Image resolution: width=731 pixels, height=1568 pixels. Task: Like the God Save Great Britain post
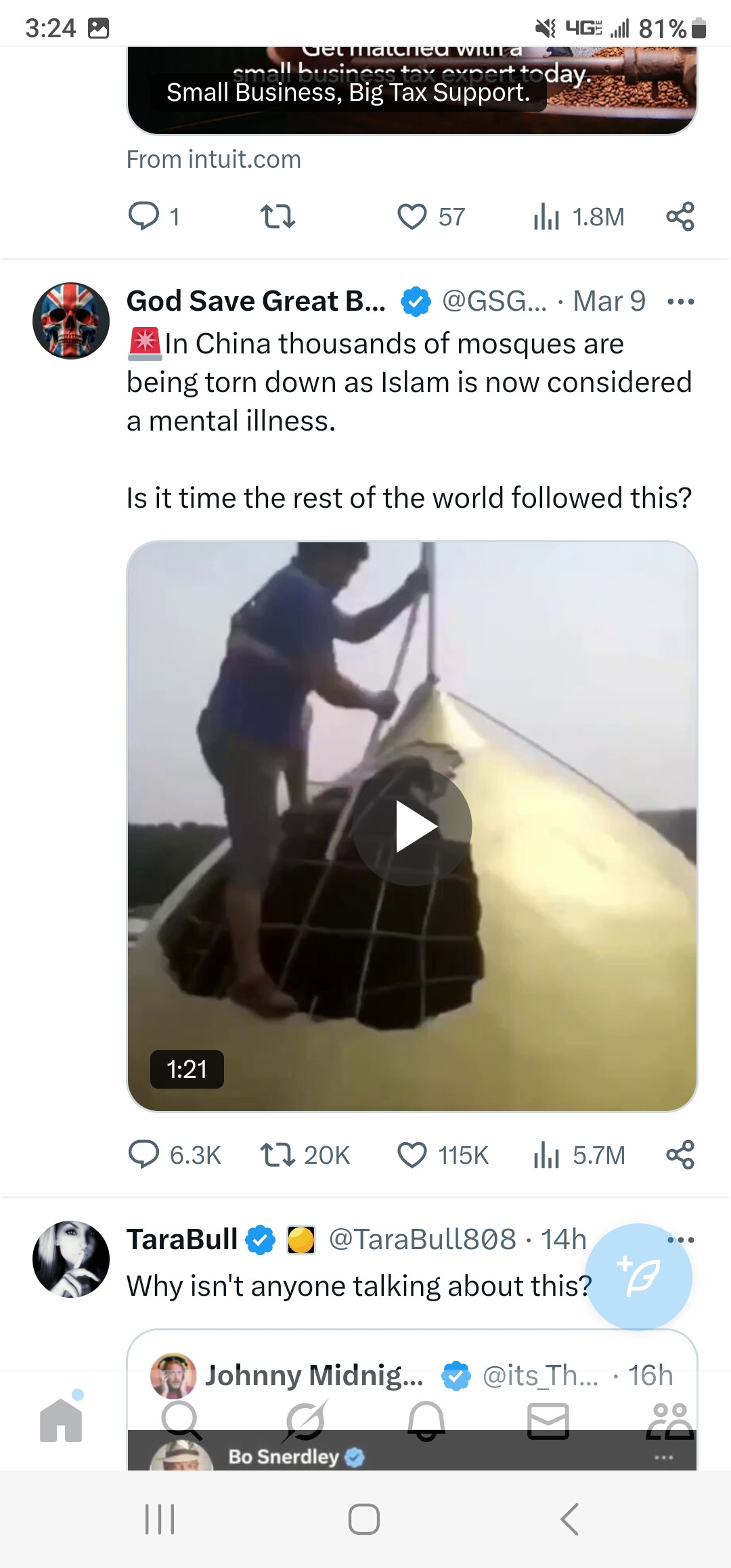coord(412,1155)
